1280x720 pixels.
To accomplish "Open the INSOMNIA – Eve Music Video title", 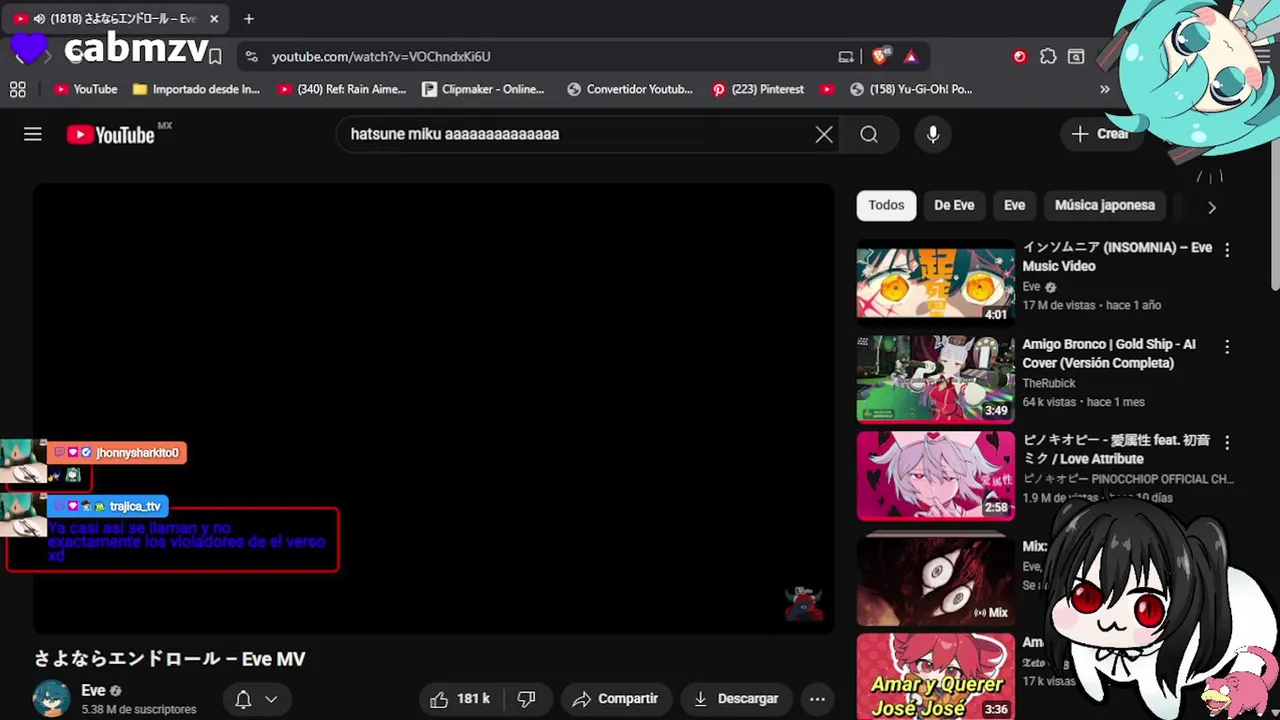I will click(x=1117, y=257).
